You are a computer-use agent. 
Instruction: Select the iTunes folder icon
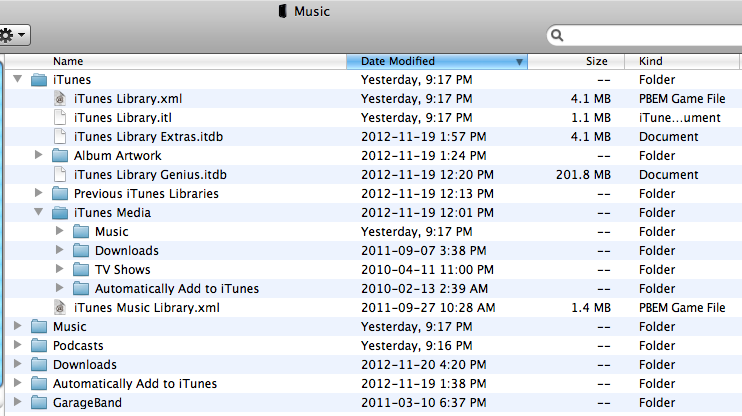coord(39,80)
